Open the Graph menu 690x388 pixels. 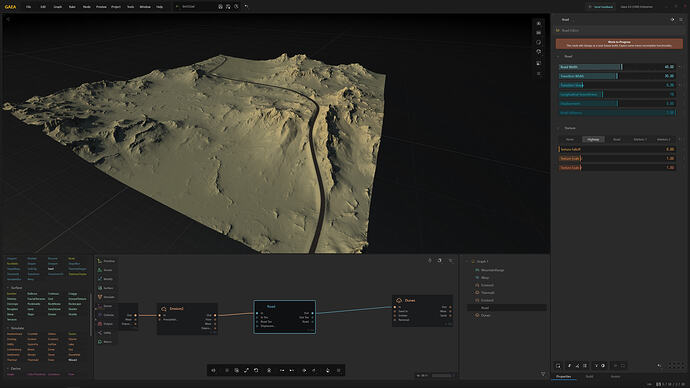(x=58, y=7)
